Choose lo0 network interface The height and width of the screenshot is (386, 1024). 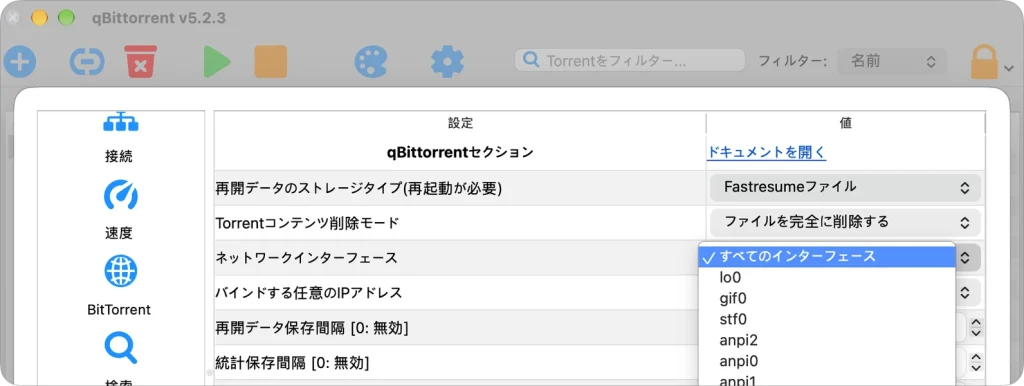pos(827,278)
